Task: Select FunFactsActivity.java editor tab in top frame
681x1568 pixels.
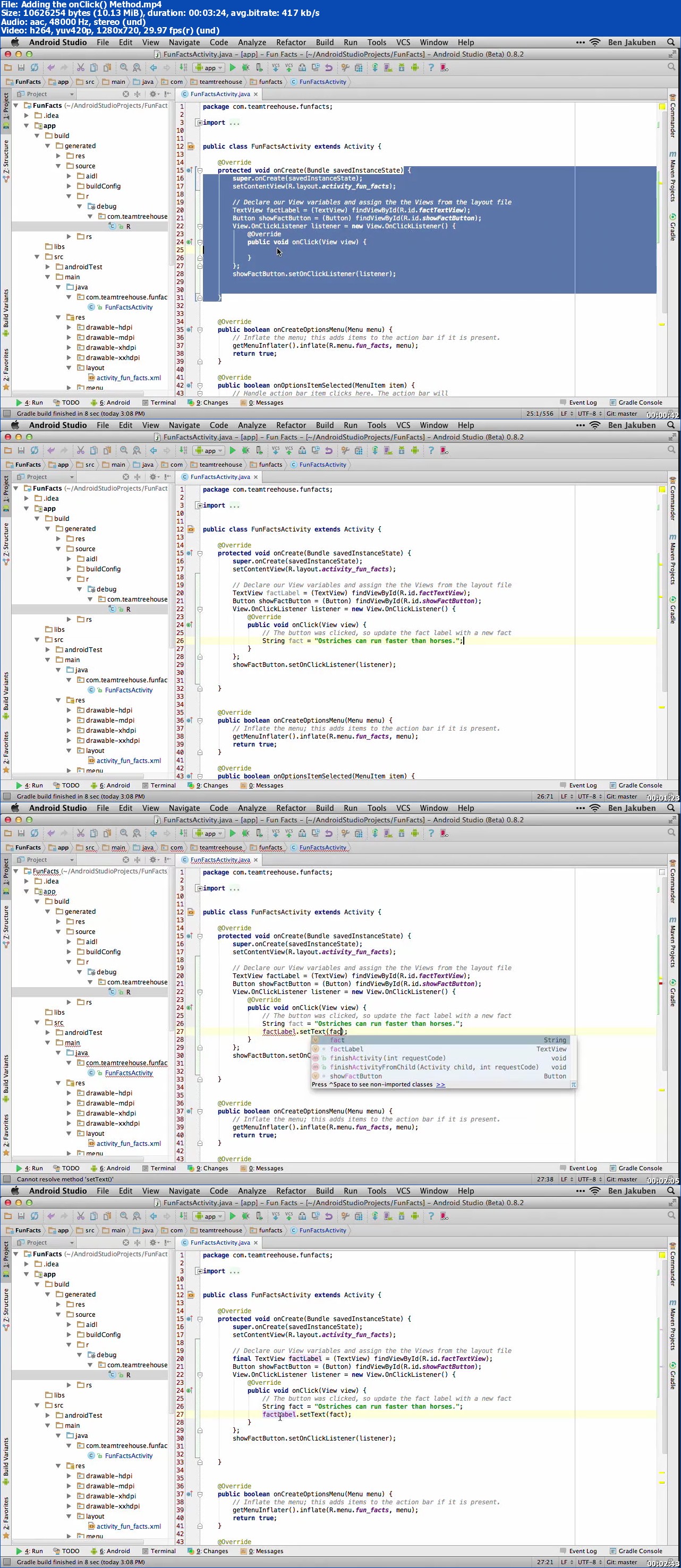Action: 220,94
